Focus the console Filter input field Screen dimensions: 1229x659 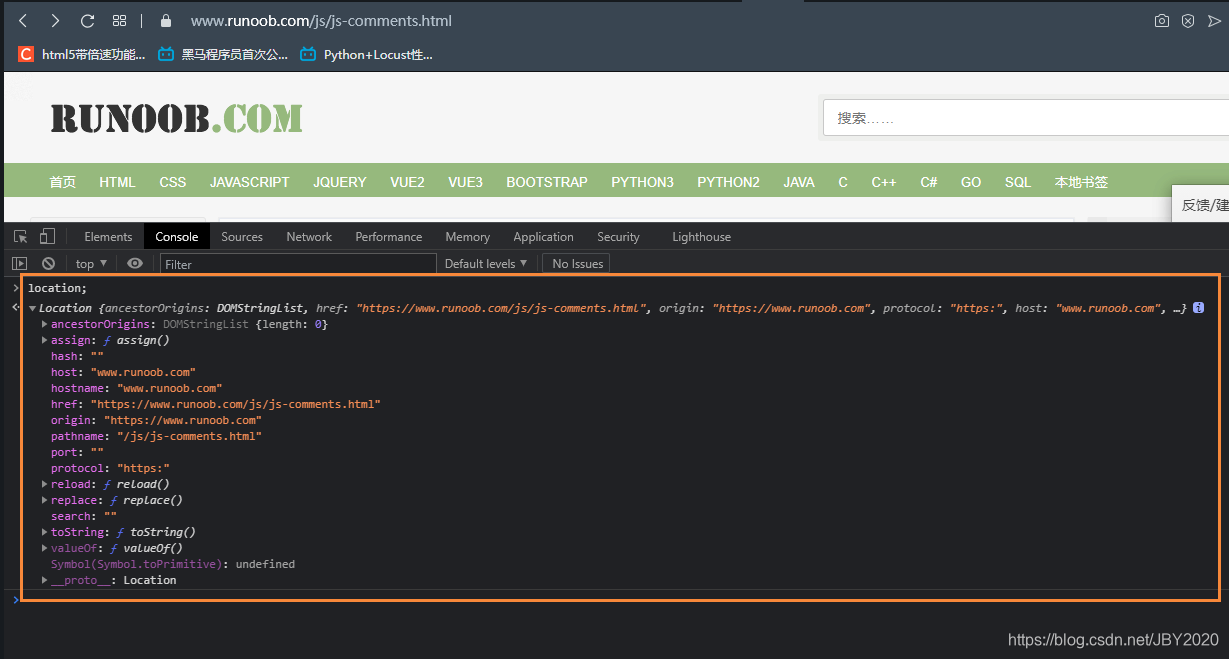click(x=298, y=264)
